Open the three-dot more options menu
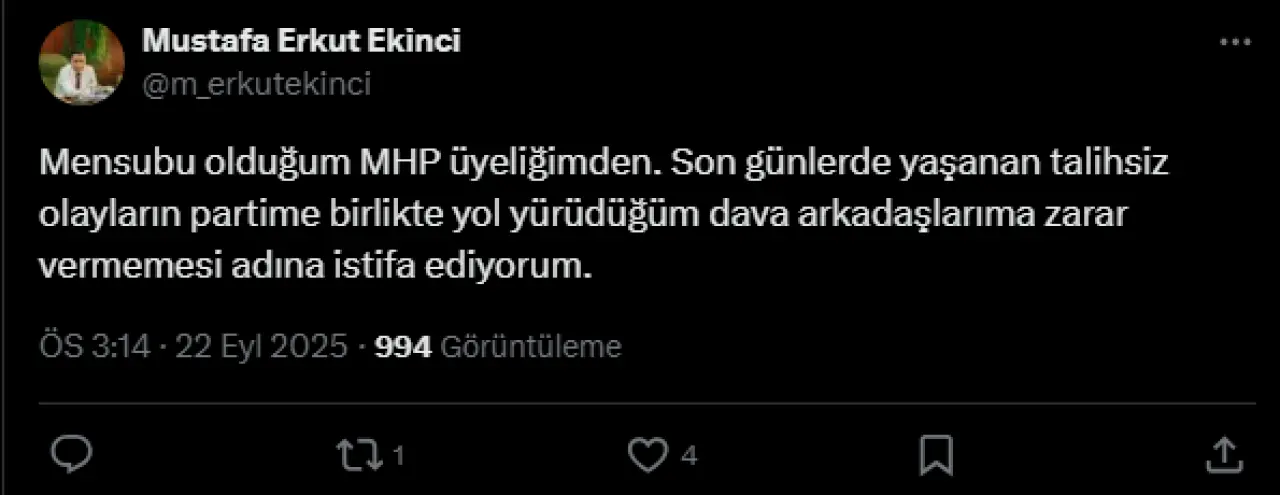The height and width of the screenshot is (495, 1280). click(x=1236, y=42)
